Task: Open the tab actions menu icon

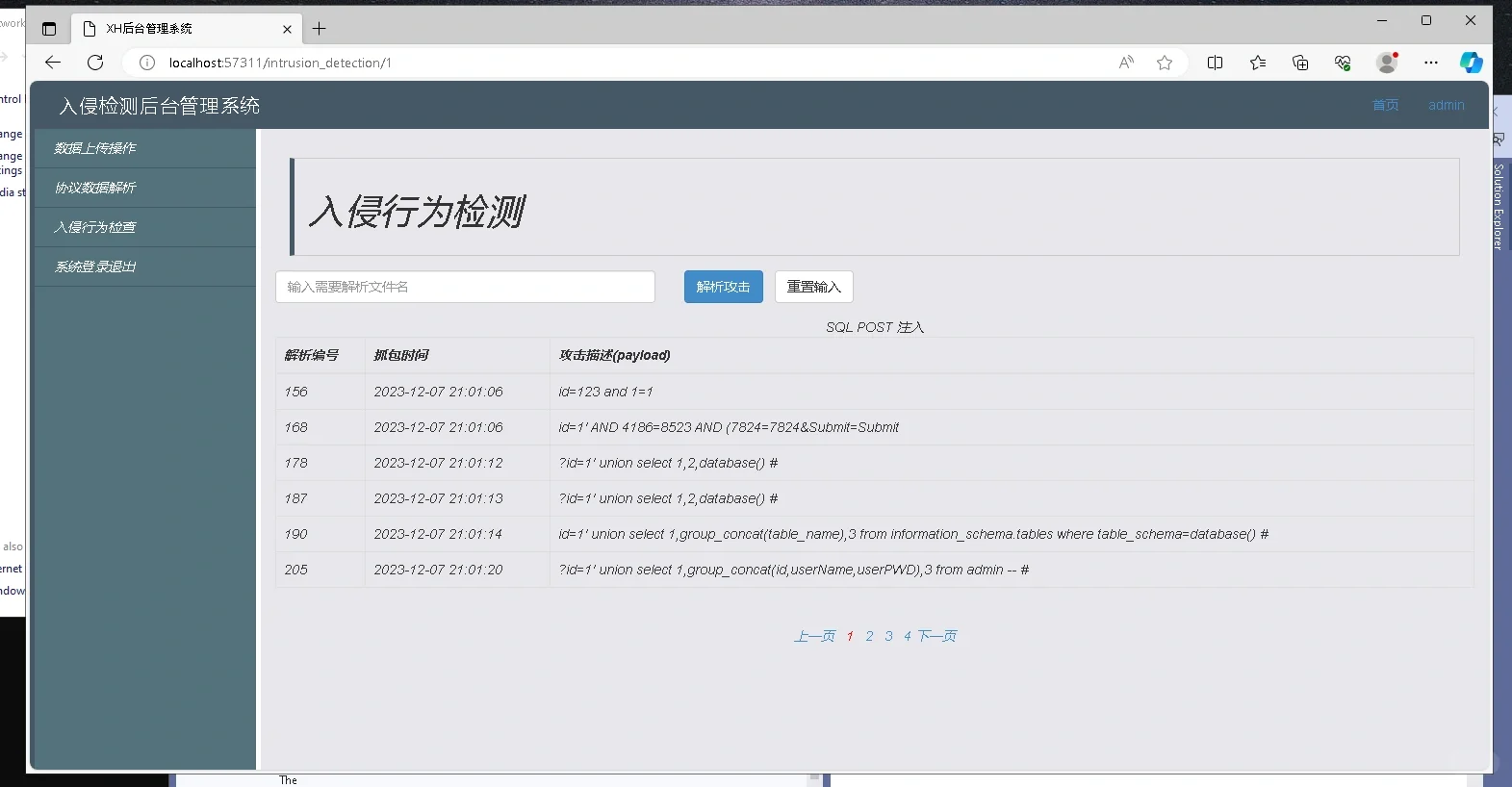Action: (x=49, y=29)
